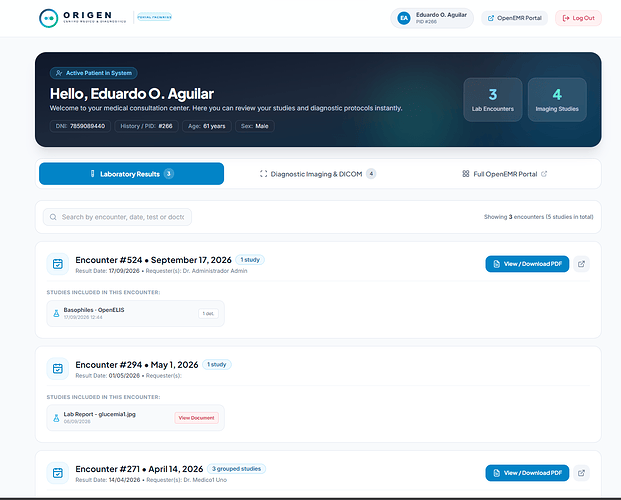
Task: Click the History / PID #266 chip
Action: tap(146, 126)
